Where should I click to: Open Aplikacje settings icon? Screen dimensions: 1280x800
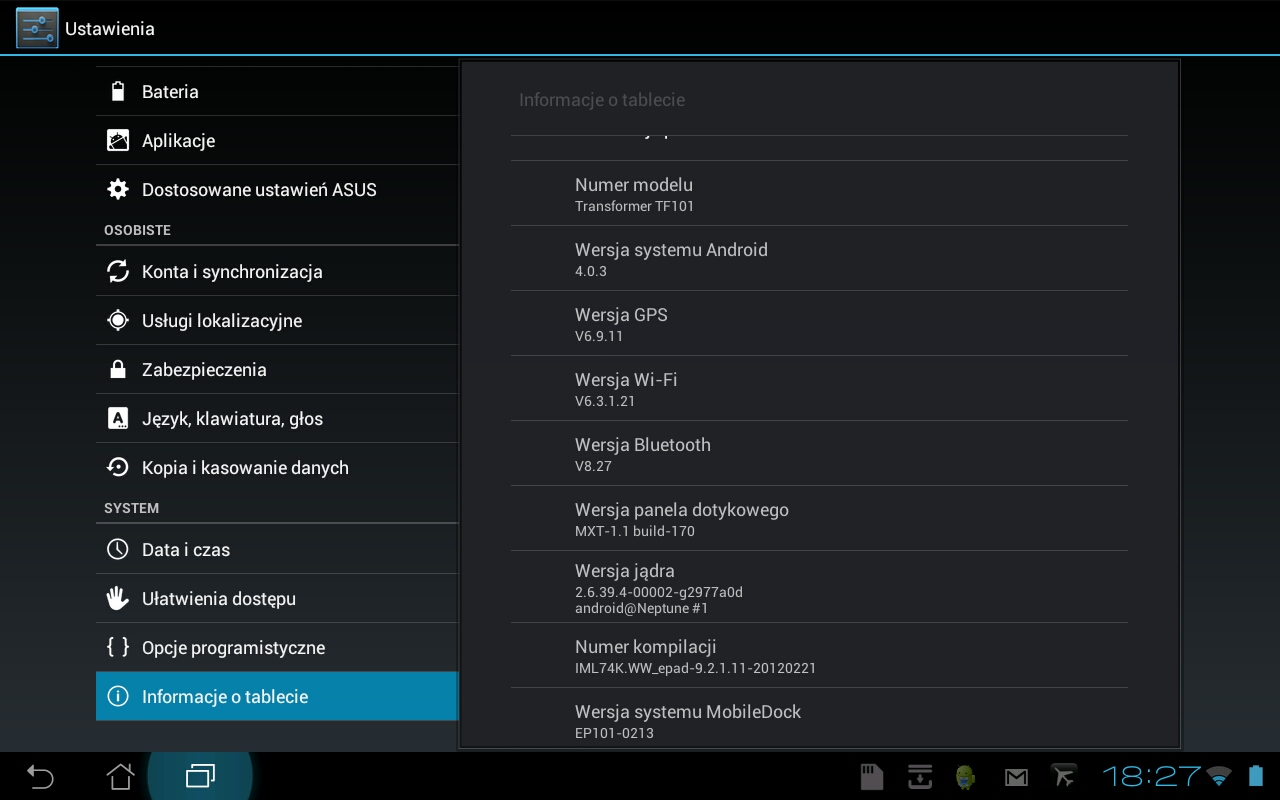coord(118,141)
